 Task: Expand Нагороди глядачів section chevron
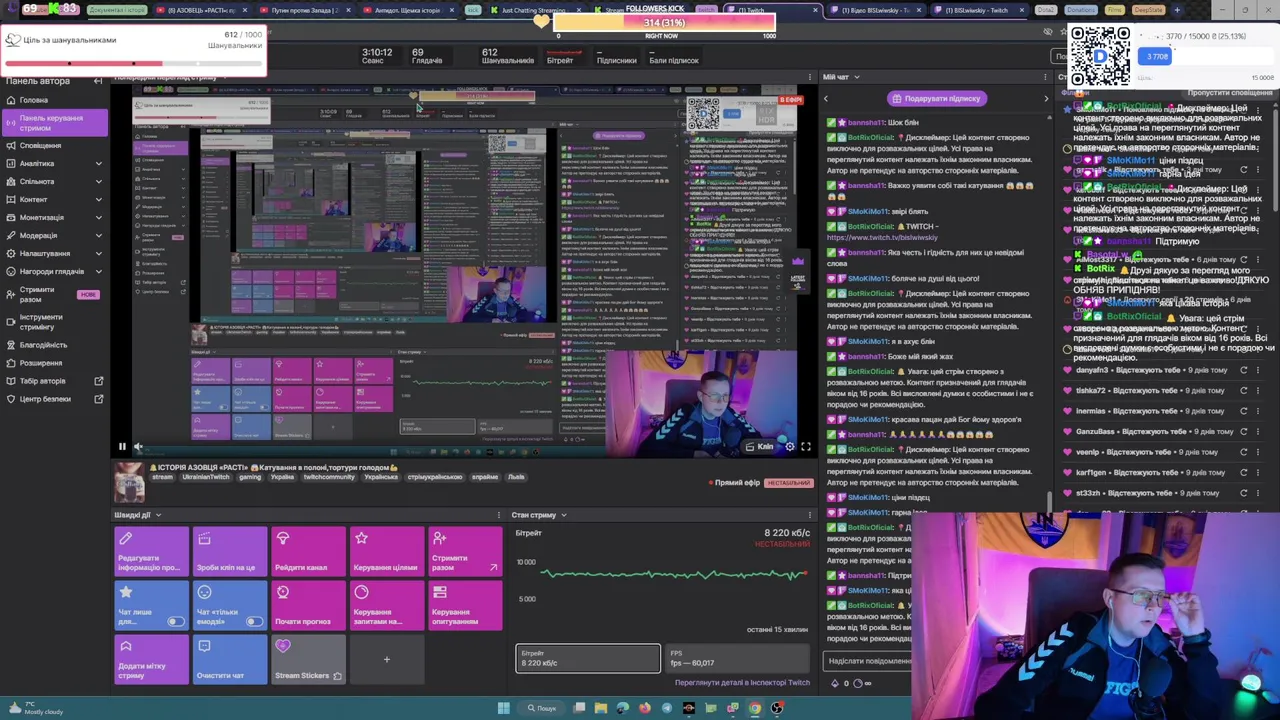98,272
